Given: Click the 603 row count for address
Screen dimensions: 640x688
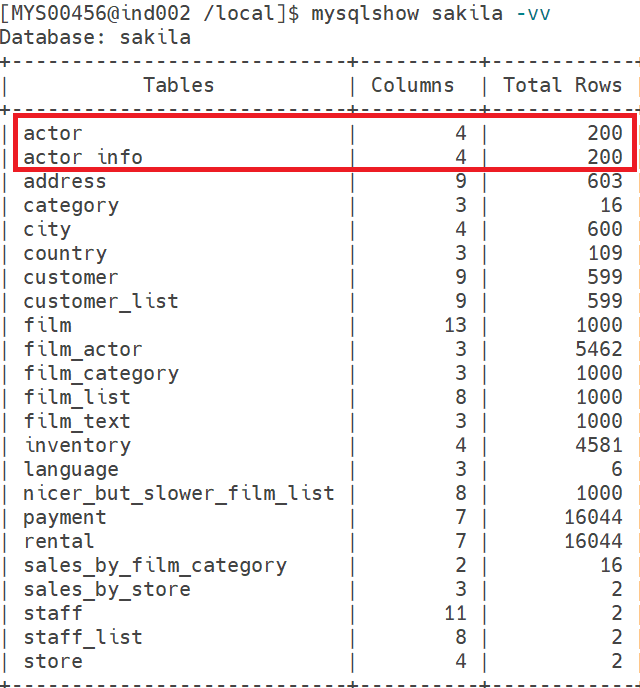Looking at the screenshot, I should [605, 181].
